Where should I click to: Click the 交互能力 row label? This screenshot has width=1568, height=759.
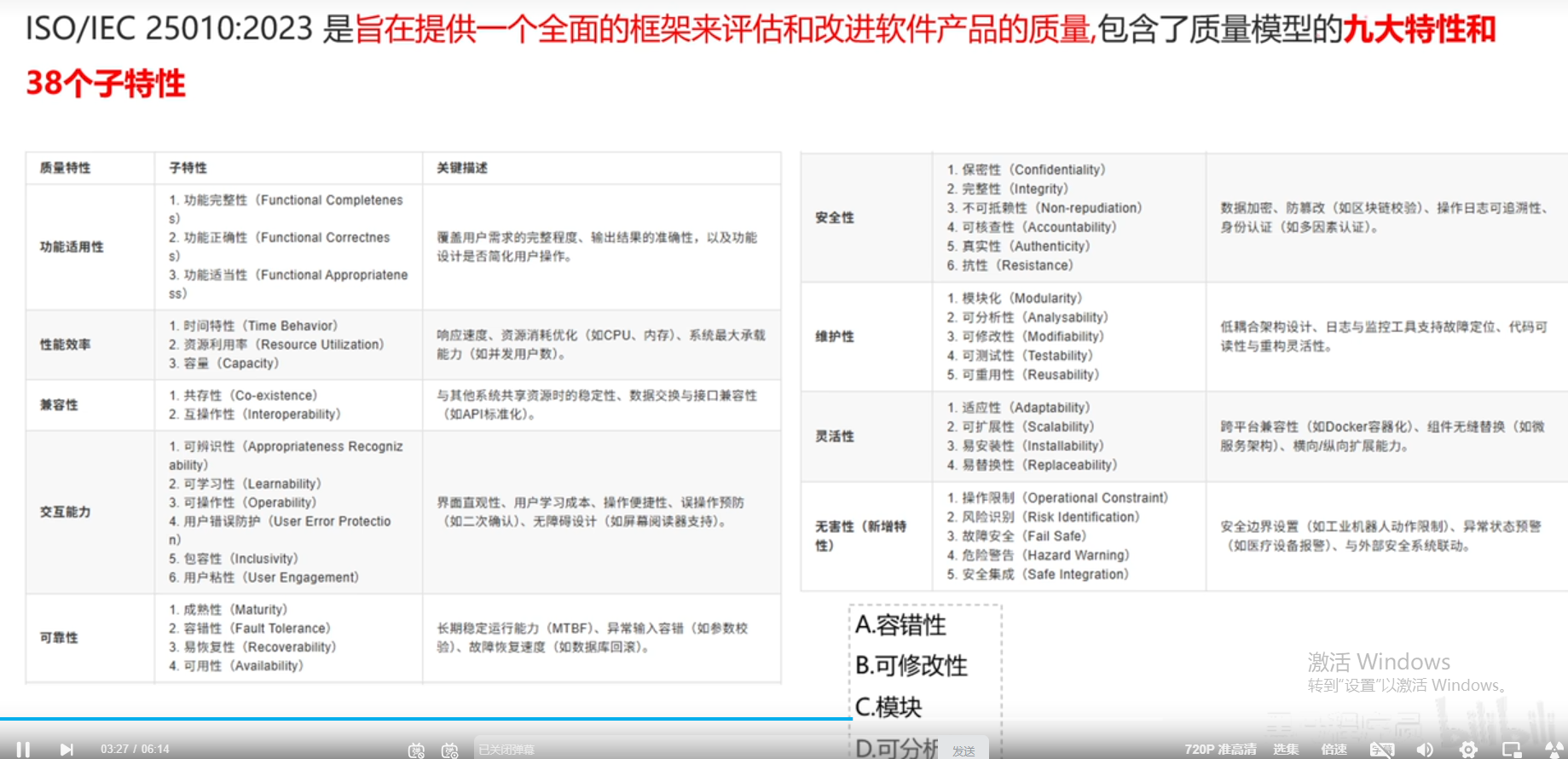tap(65, 512)
